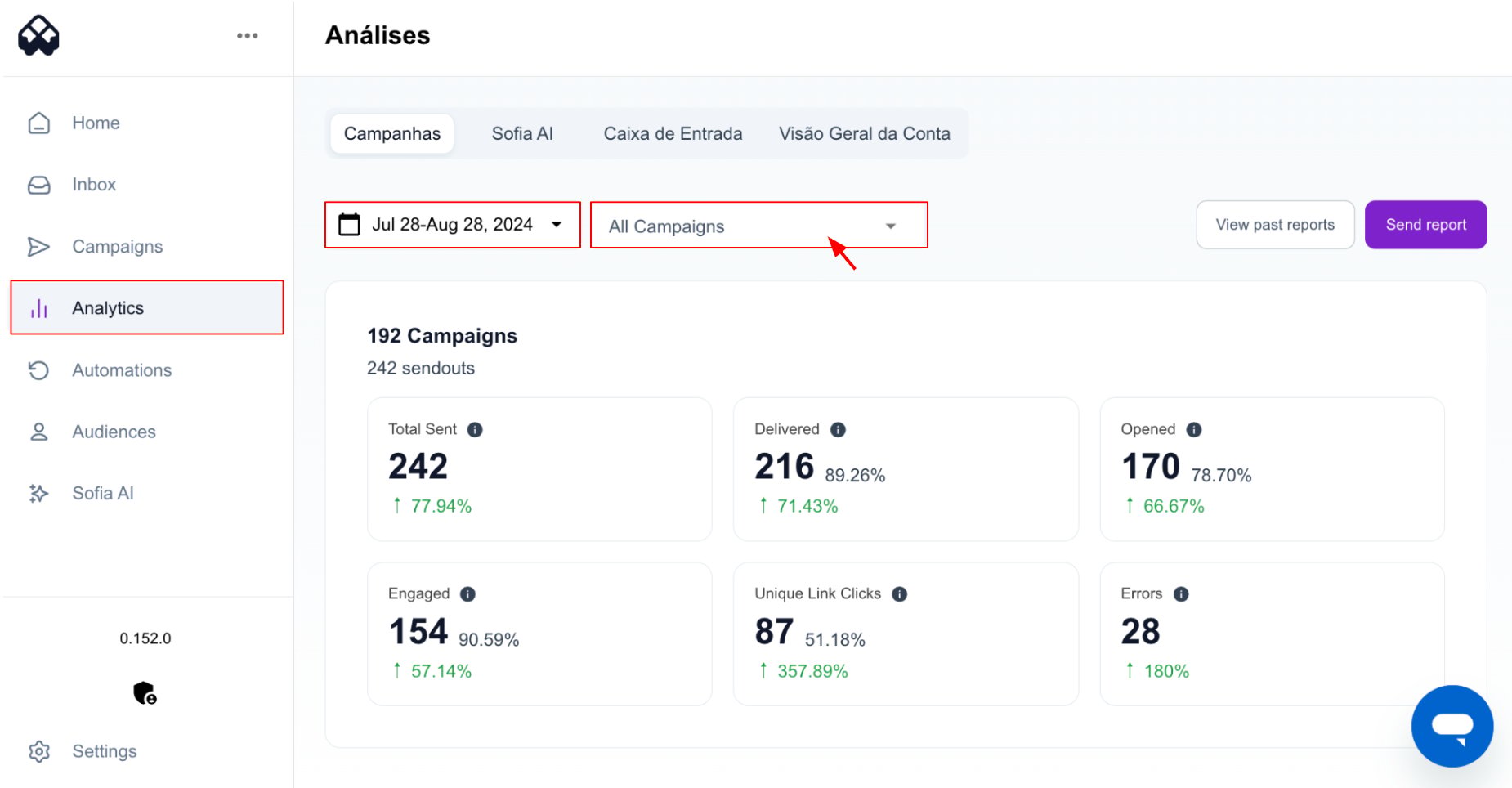The width and height of the screenshot is (1512, 788).
Task: Open the three-dots sidebar menu
Action: coord(247,35)
